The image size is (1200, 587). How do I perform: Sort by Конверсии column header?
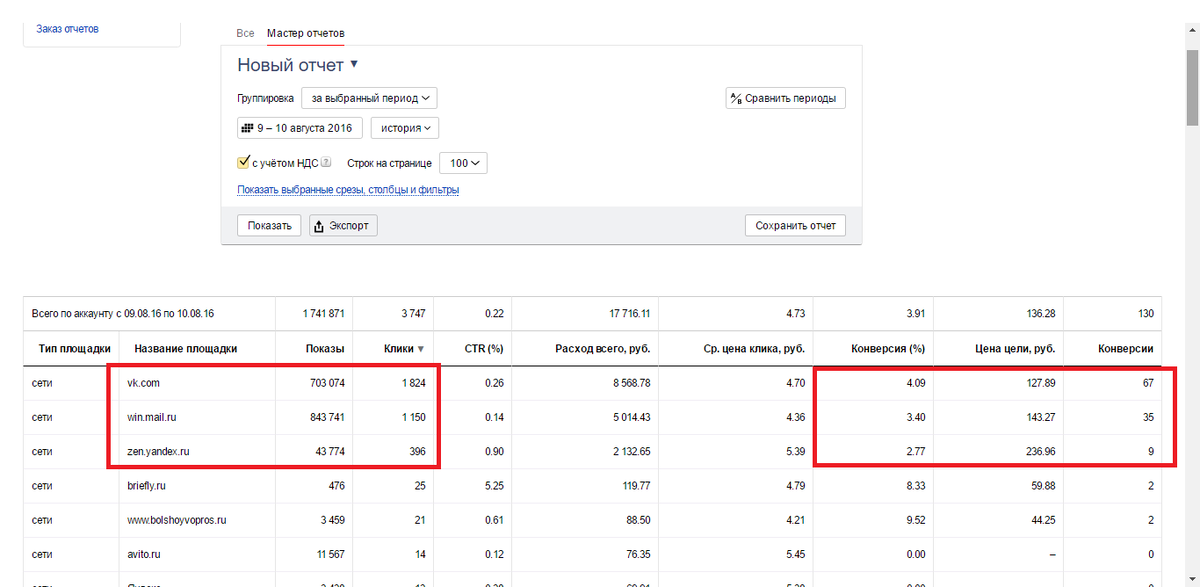(x=1126, y=349)
